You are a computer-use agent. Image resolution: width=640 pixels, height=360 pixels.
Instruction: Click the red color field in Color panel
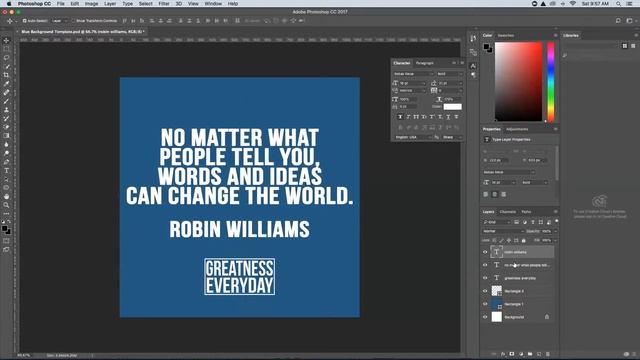coord(518,82)
